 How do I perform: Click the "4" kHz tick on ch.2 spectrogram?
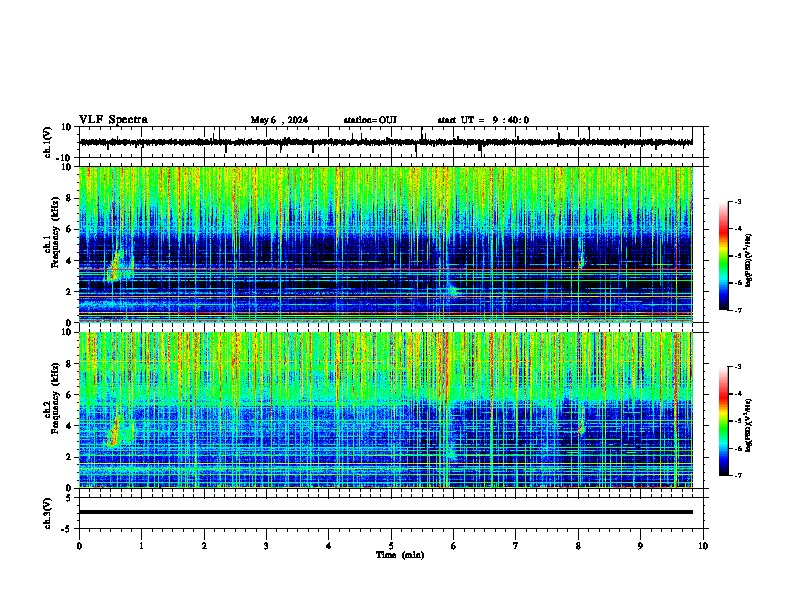pos(69,426)
